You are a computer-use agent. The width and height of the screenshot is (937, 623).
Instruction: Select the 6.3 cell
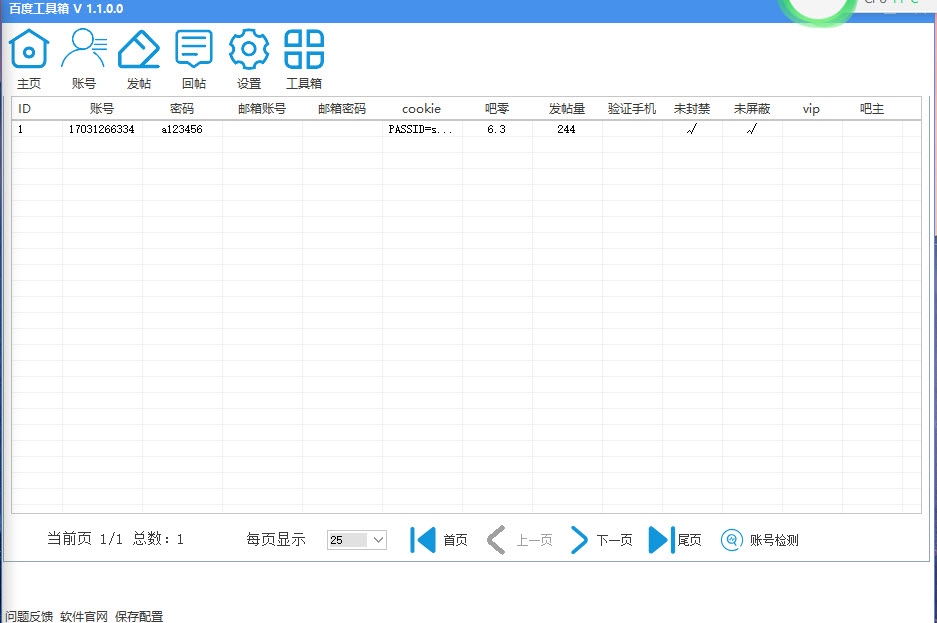[497, 129]
